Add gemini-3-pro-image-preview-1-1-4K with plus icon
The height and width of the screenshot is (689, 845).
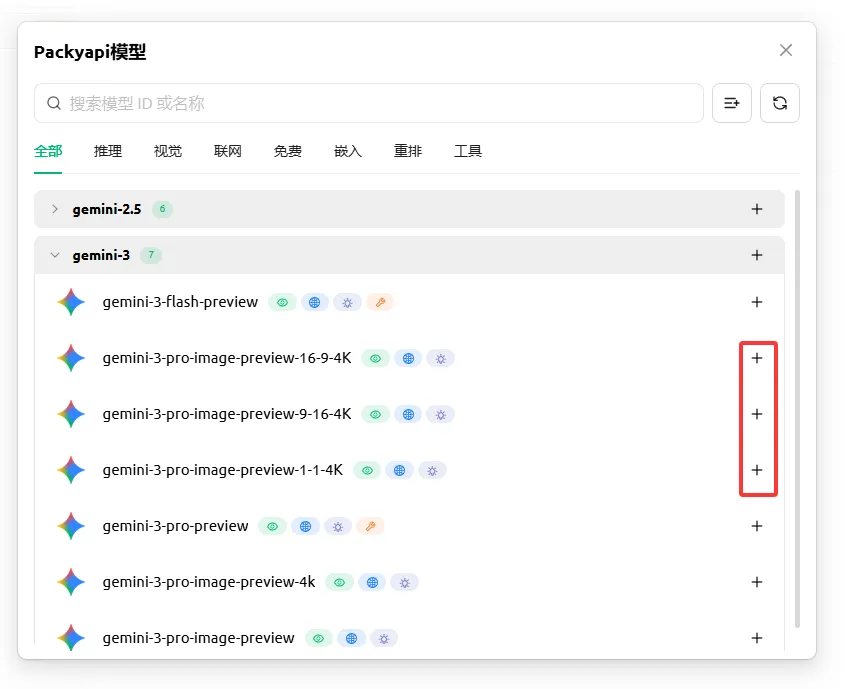(x=757, y=470)
